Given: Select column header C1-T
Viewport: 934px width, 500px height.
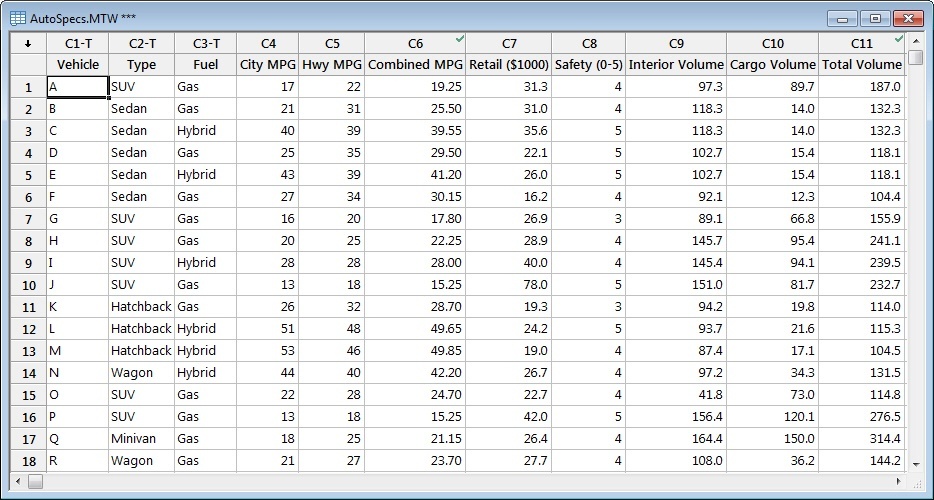Looking at the screenshot, I should (78, 43).
